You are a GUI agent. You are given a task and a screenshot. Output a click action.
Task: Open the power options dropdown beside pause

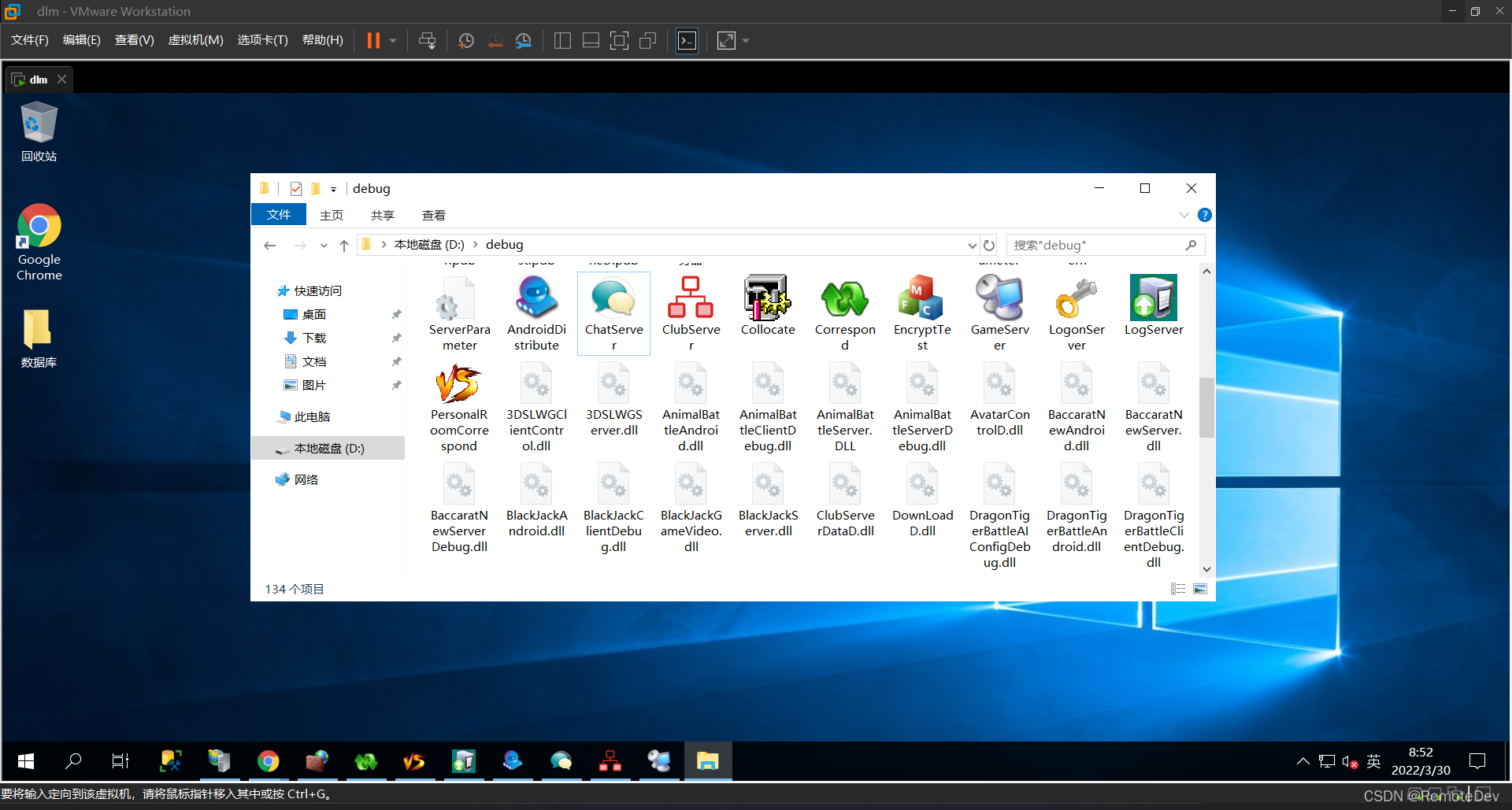coord(392,40)
